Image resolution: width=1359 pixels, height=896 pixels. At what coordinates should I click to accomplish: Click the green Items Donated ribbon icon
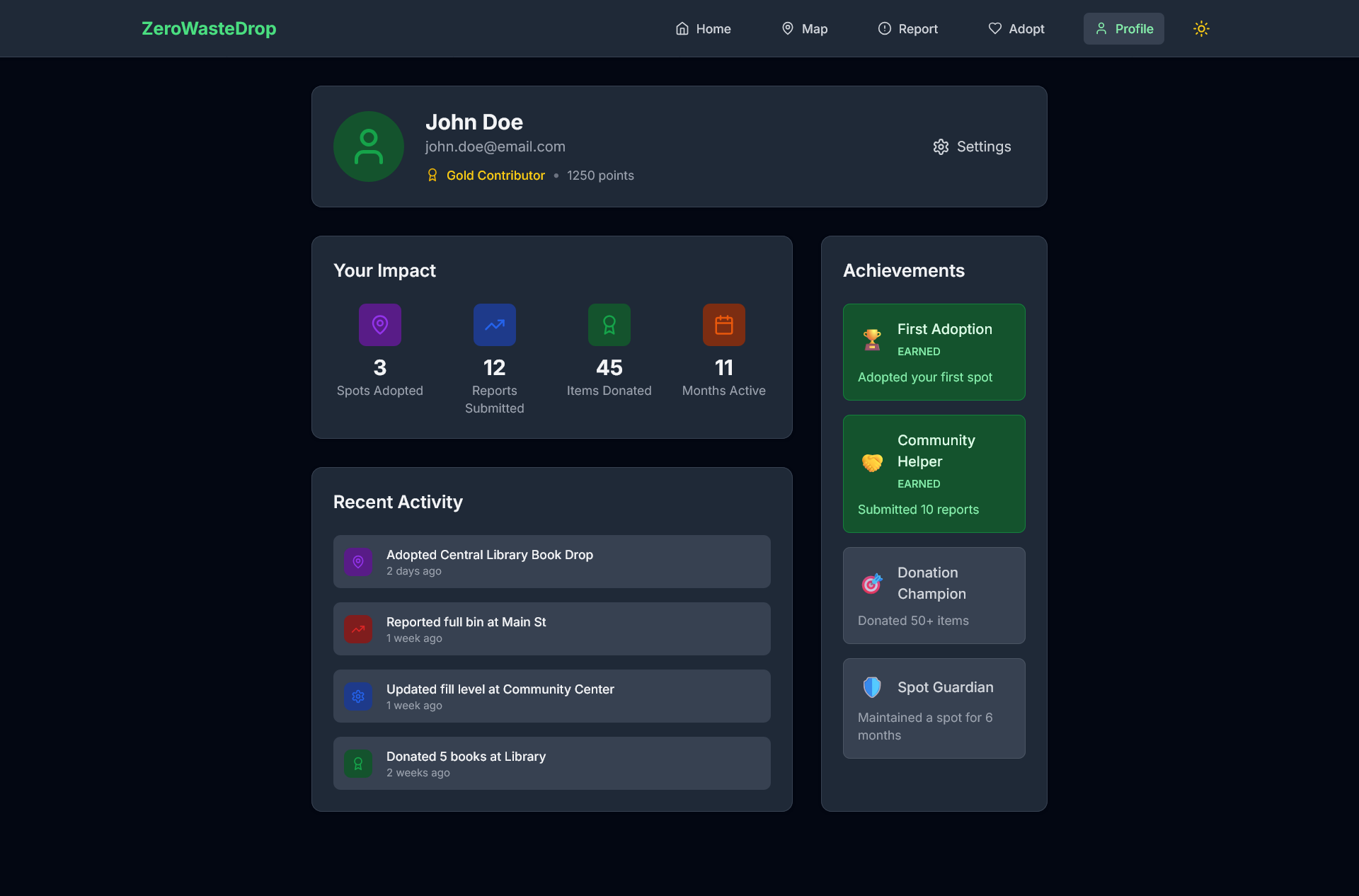pyautogui.click(x=609, y=325)
